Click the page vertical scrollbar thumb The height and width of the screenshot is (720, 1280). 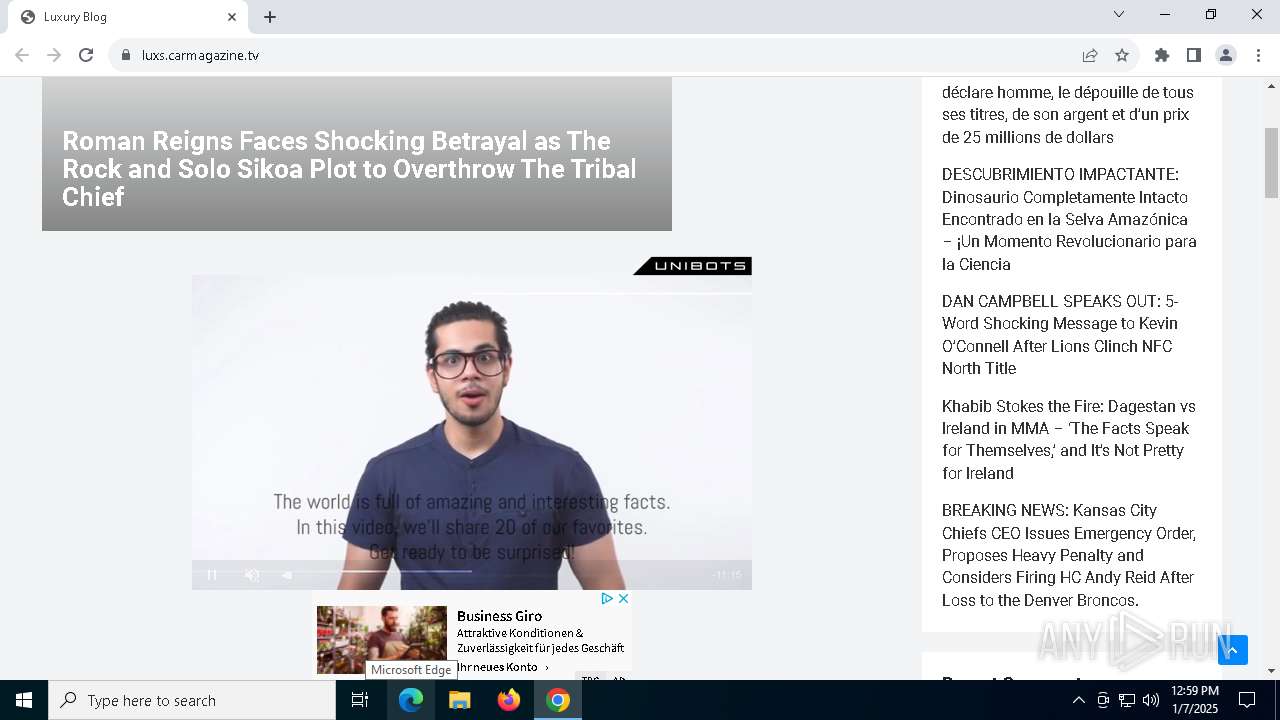click(x=1271, y=163)
